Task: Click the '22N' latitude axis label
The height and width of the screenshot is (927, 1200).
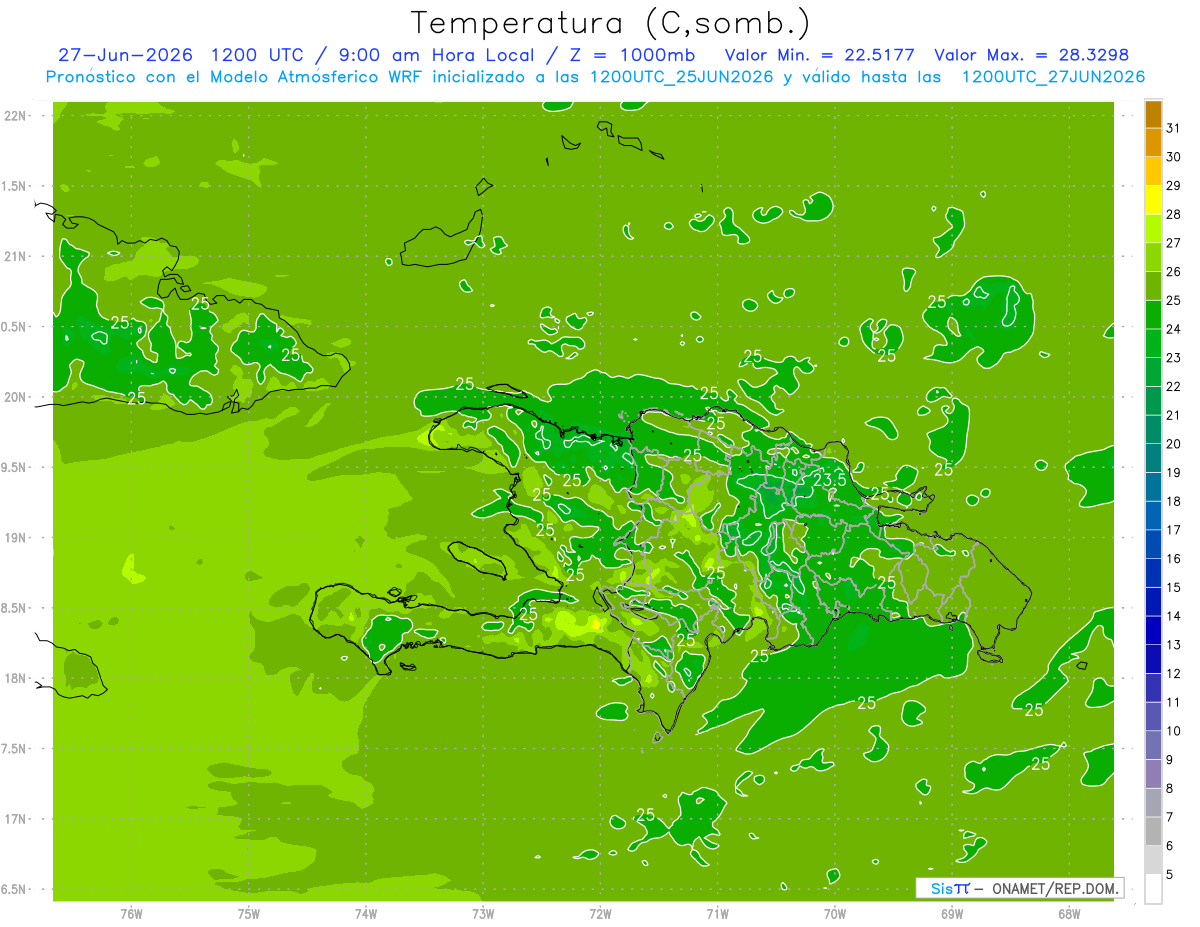Action: tap(15, 116)
